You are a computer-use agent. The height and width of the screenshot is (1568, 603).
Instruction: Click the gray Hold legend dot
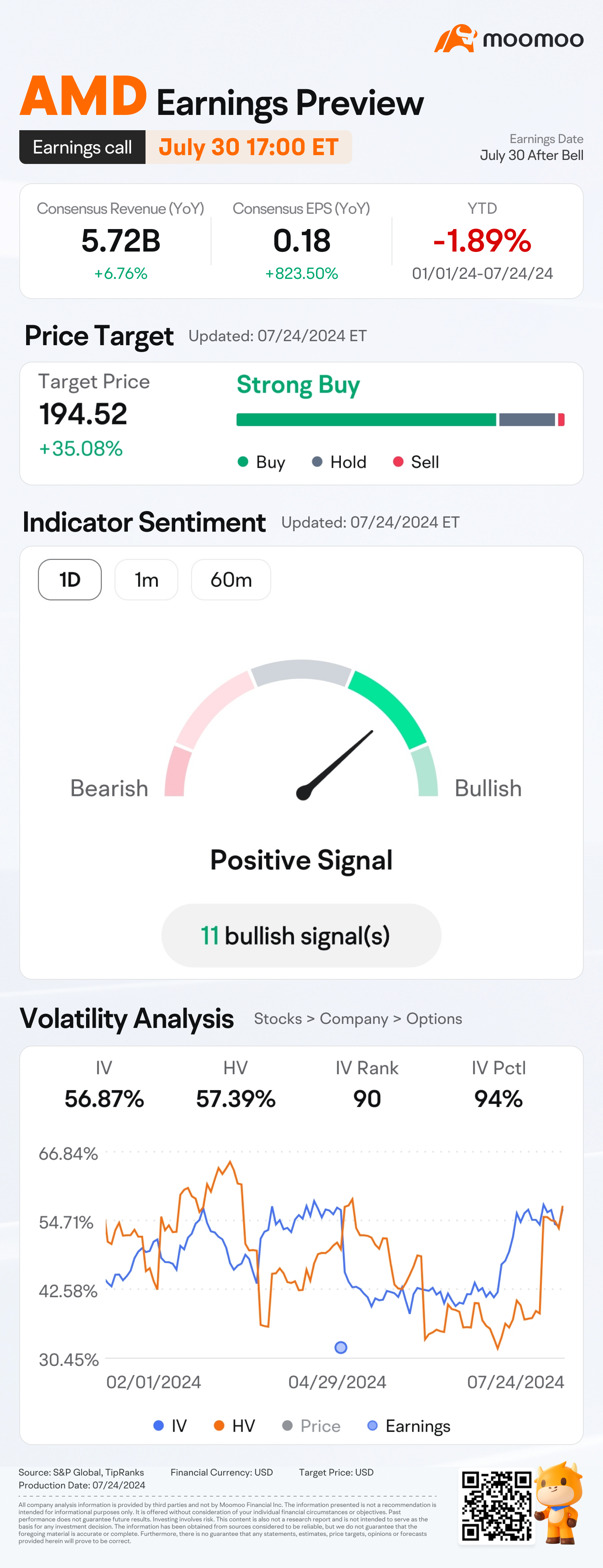(317, 461)
